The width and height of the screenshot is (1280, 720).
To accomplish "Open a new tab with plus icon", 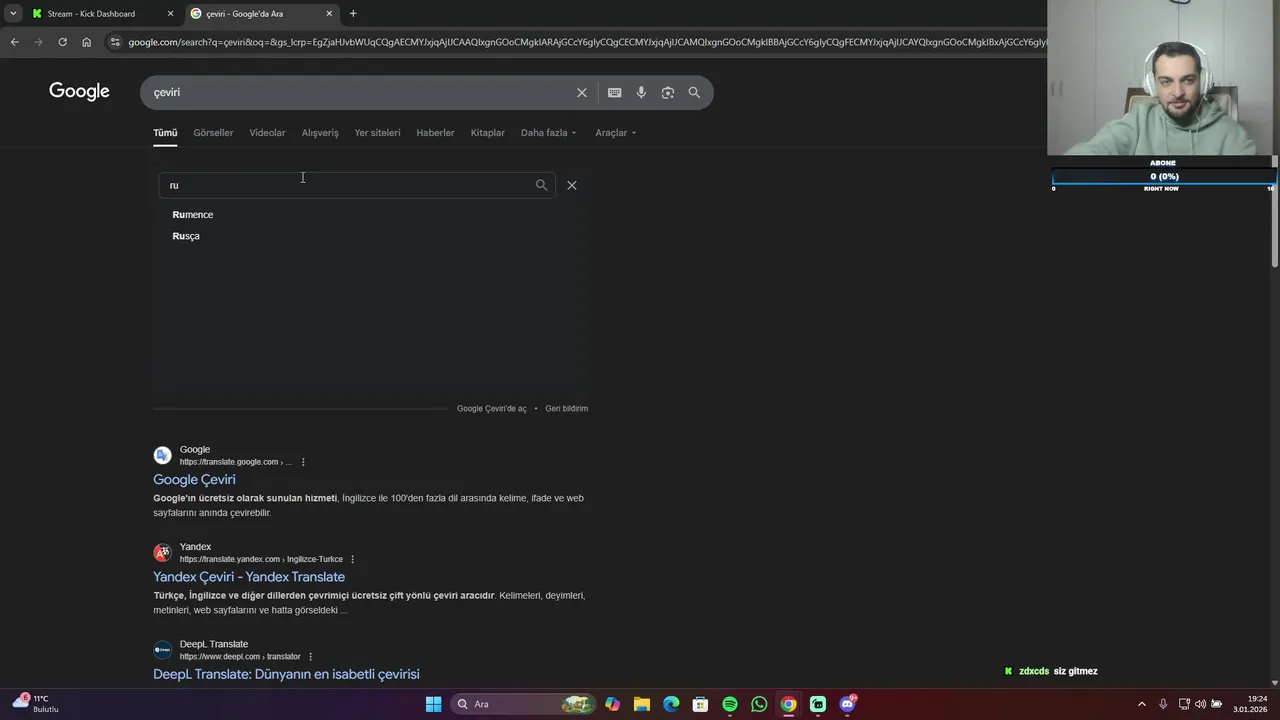I will [353, 13].
